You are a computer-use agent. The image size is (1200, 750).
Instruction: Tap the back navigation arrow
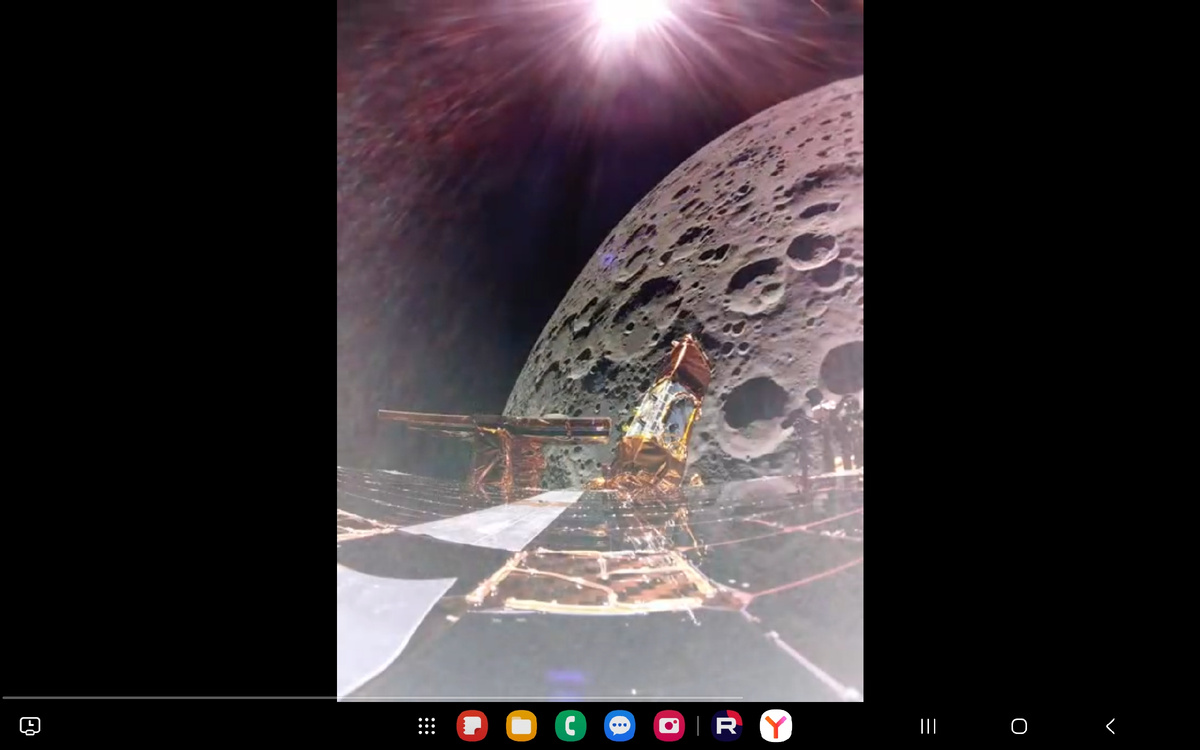1110,726
